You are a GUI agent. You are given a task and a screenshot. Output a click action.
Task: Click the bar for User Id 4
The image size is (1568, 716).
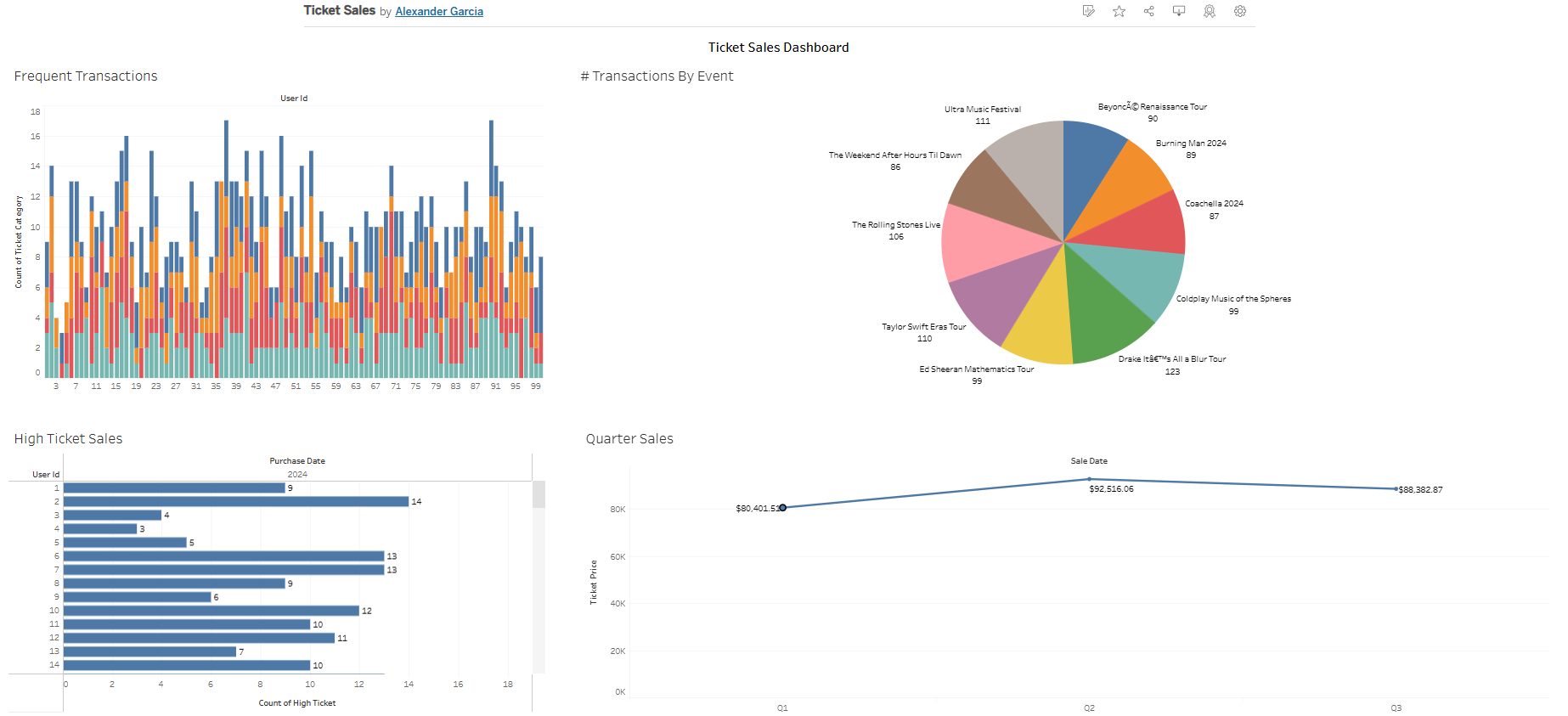[100, 529]
